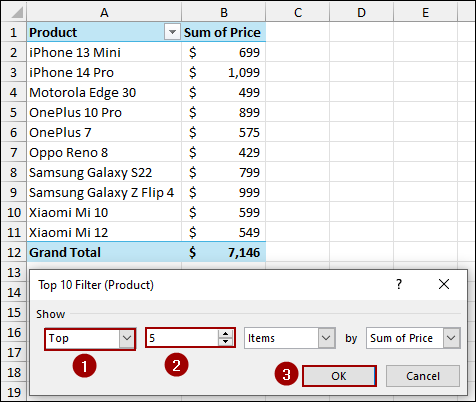Screen dimensions: 476x402
Task: Increase the item count with up spinner
Action: [x=225, y=334]
